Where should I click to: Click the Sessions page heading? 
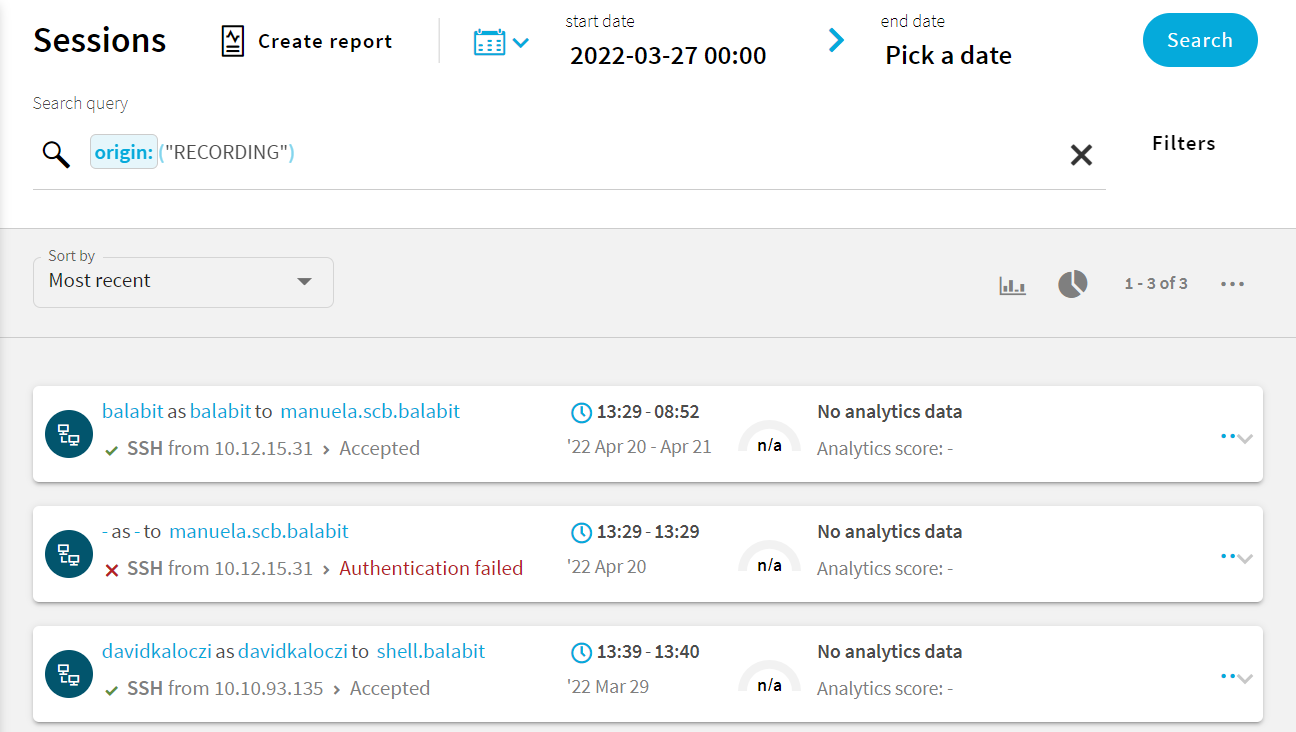(x=100, y=40)
